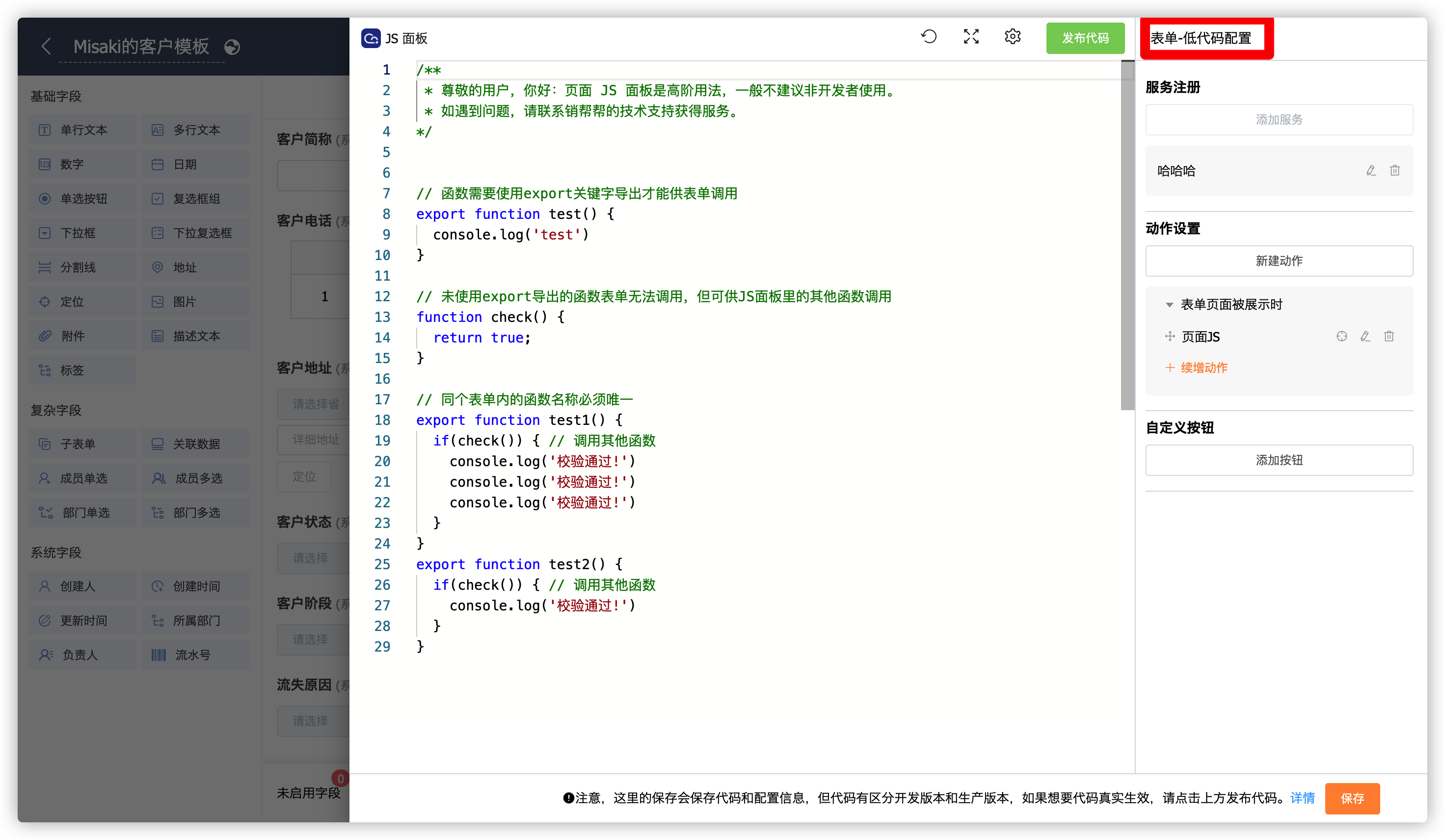Click the refresh/reset icon in JS panel header
The image size is (1445, 840).
[928, 37]
